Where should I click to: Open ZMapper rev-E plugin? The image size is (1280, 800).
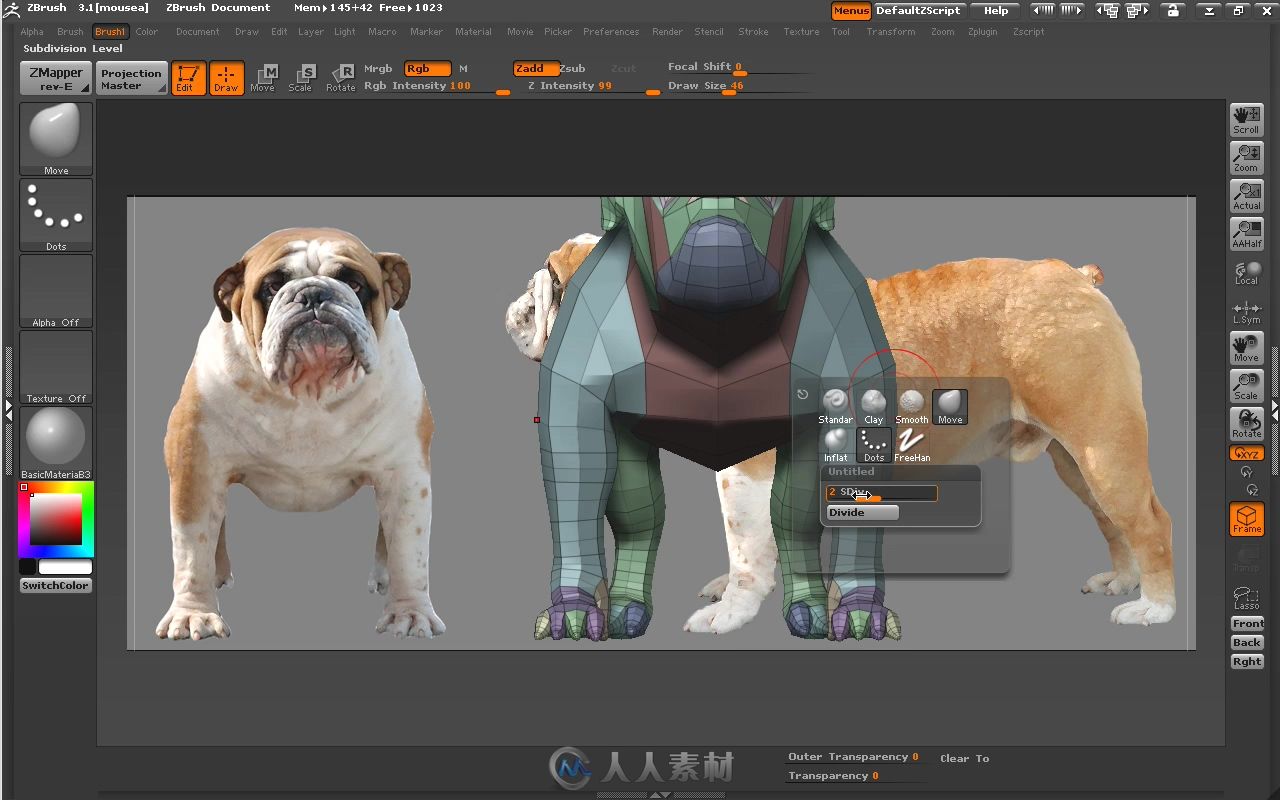click(56, 78)
